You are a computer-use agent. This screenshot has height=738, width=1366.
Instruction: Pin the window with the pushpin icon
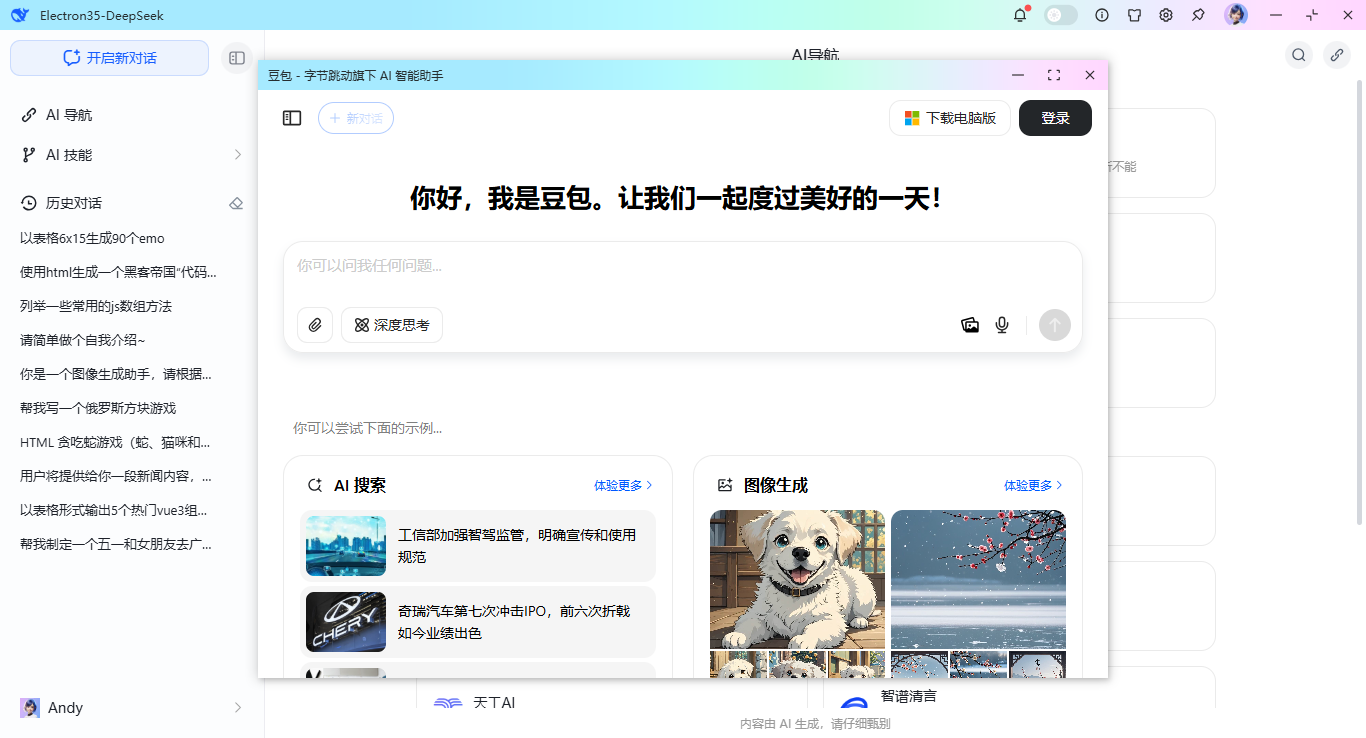[x=1198, y=15]
